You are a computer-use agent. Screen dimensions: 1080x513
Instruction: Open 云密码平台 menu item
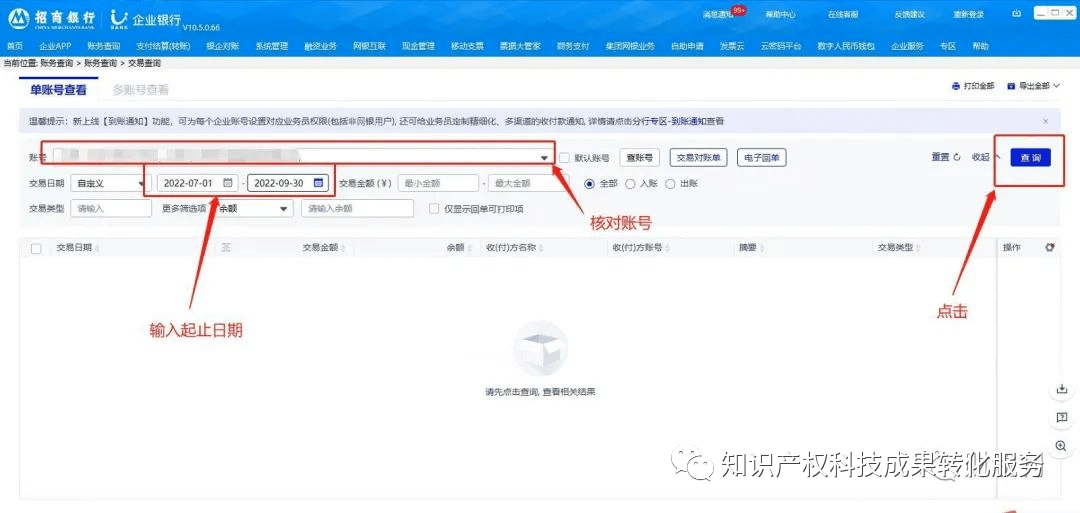coord(781,46)
